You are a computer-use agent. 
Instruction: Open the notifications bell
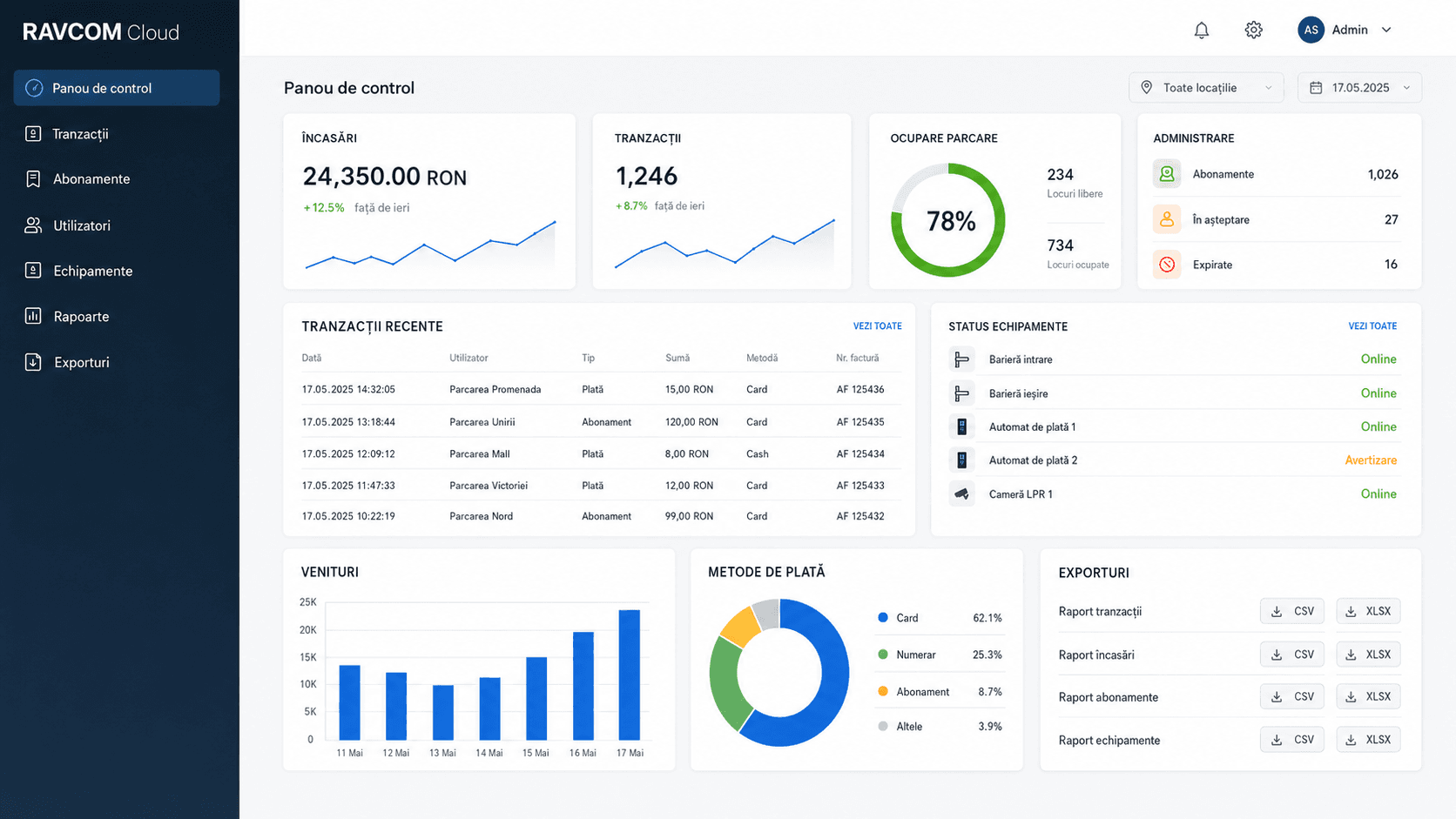pos(1201,30)
